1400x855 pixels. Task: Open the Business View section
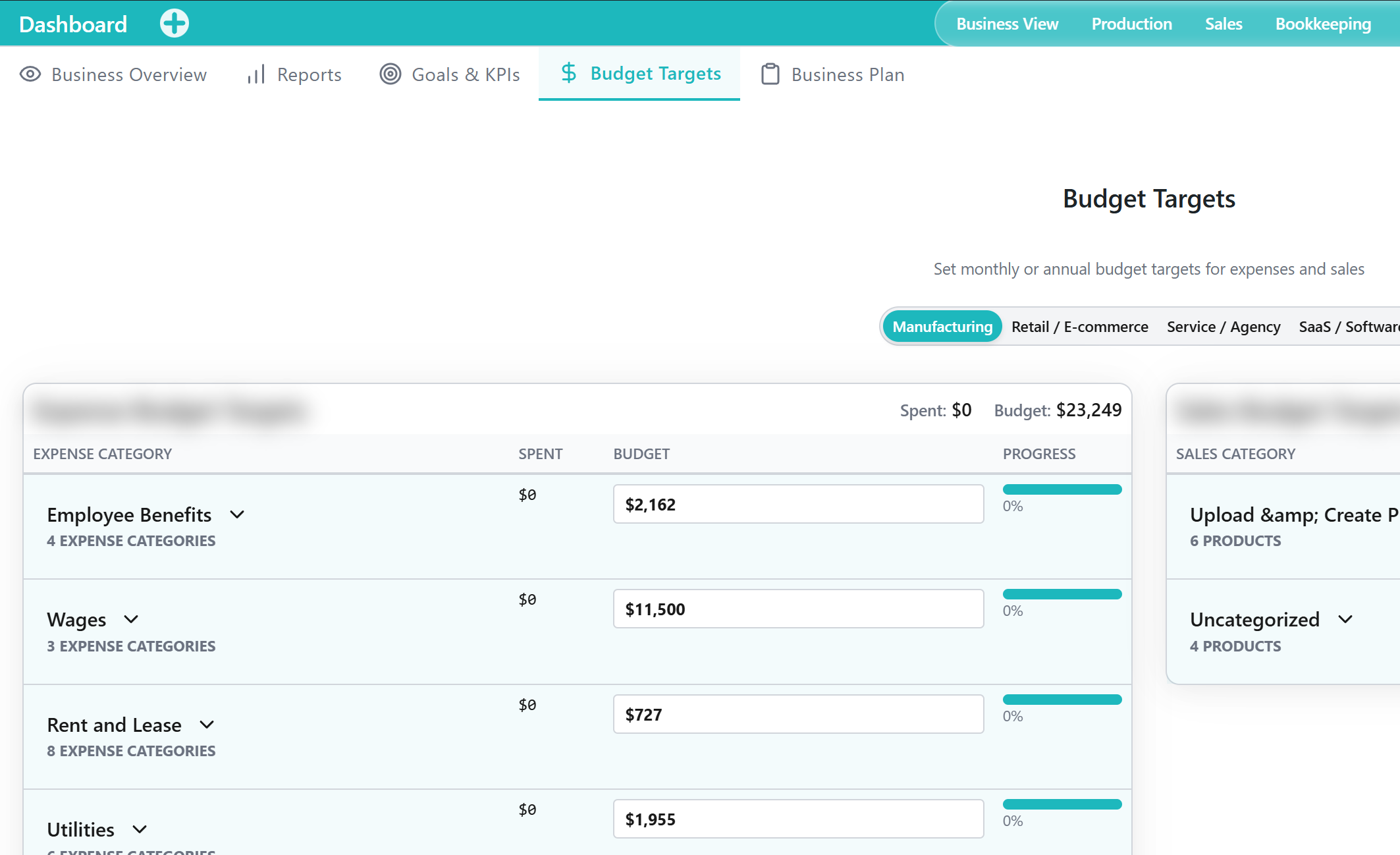pos(1007,24)
